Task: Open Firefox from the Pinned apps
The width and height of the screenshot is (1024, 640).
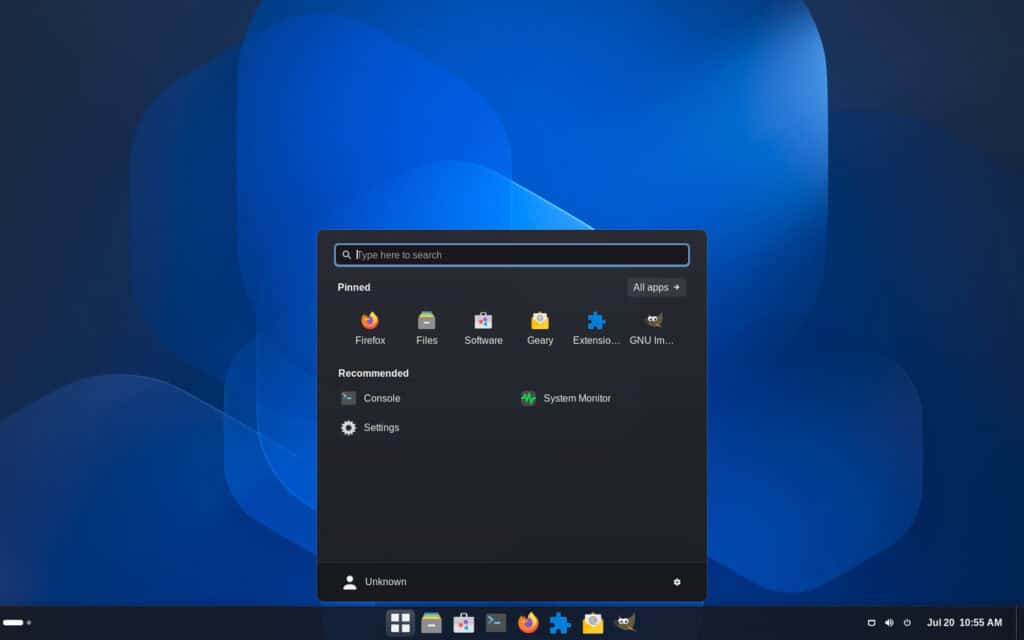Action: point(370,328)
